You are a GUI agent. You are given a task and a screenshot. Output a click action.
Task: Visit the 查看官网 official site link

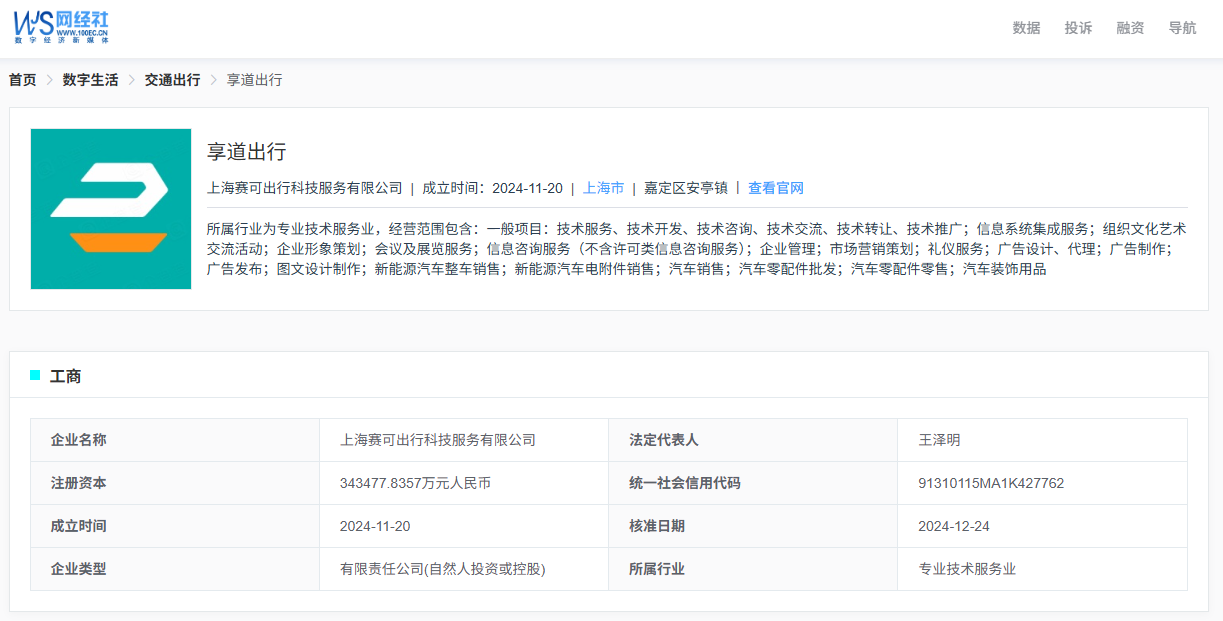pos(776,188)
